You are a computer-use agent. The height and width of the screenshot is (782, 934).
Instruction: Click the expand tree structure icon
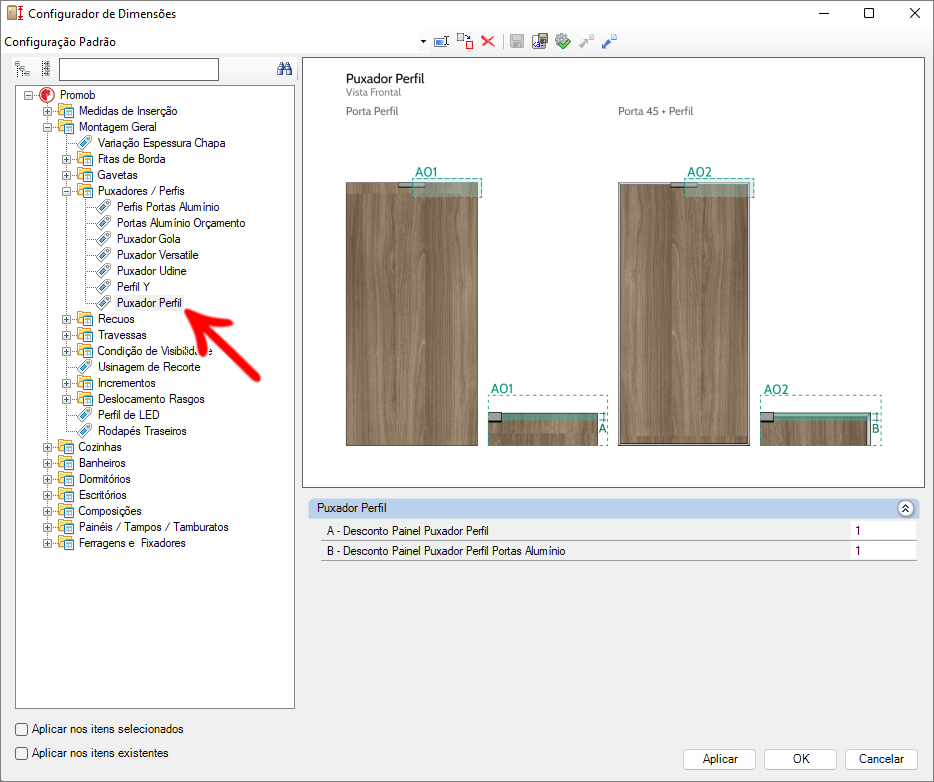point(23,69)
